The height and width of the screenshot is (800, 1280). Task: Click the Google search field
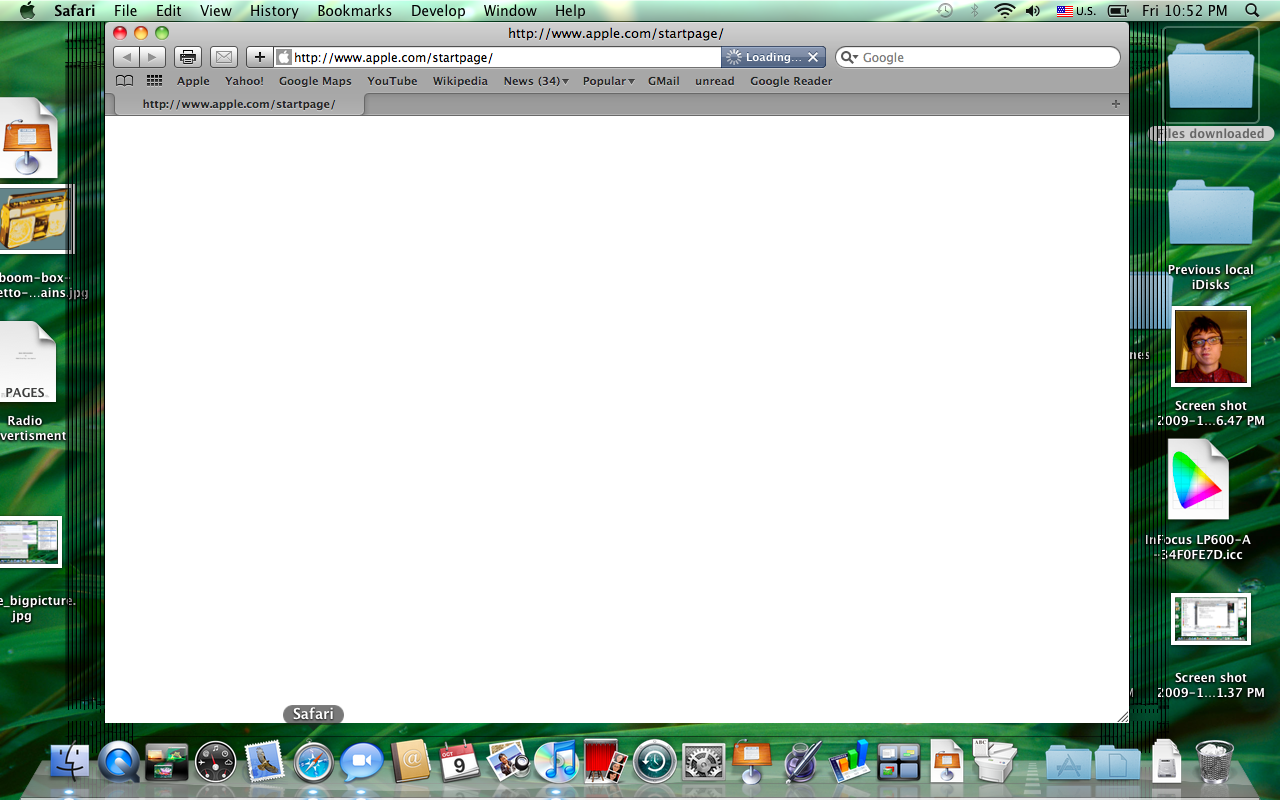pyautogui.click(x=978, y=57)
